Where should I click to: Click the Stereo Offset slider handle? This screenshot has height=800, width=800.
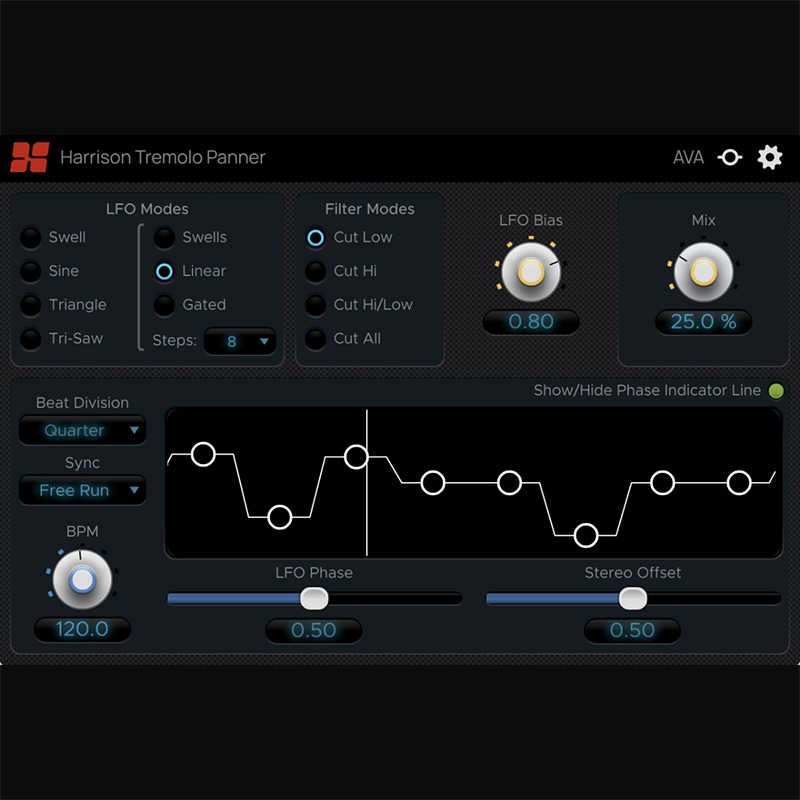pyautogui.click(x=633, y=598)
